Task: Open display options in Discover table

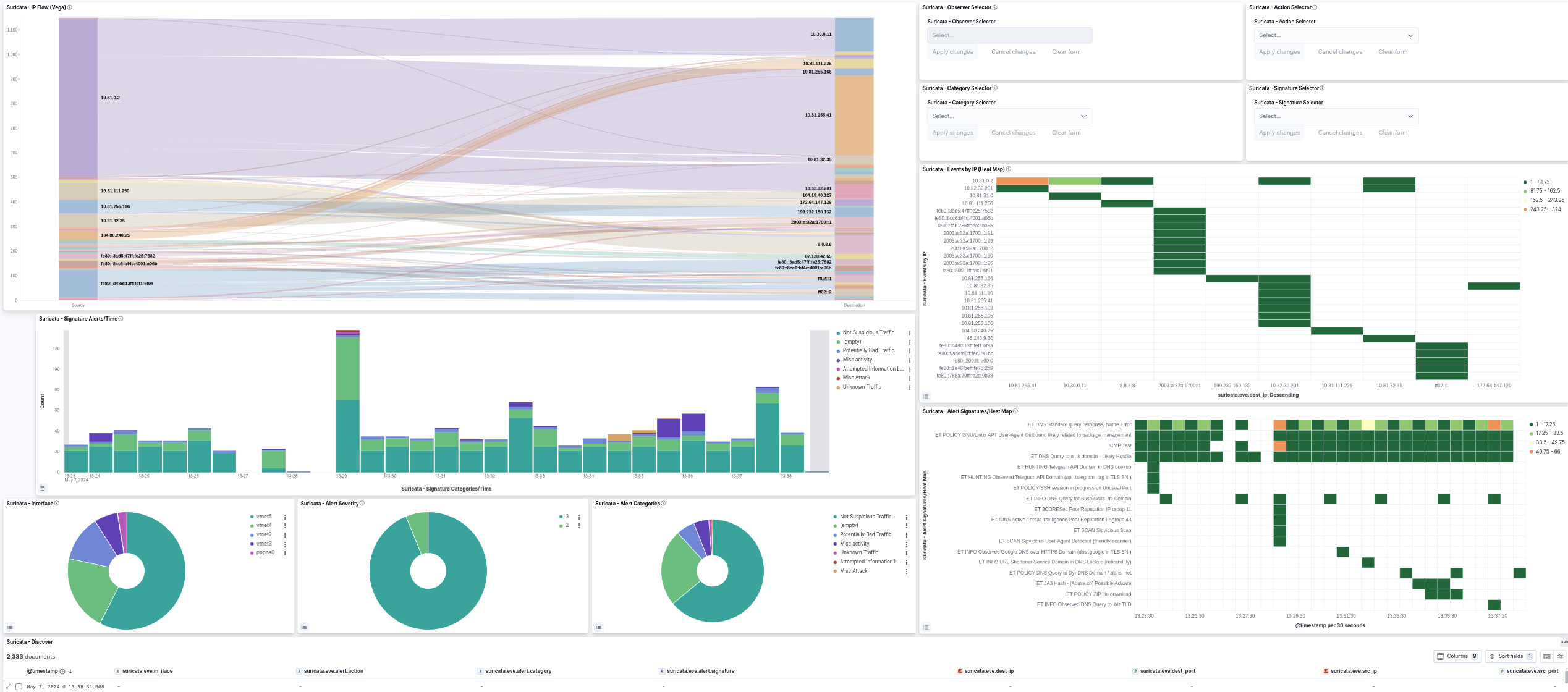Action: [x=1560, y=656]
